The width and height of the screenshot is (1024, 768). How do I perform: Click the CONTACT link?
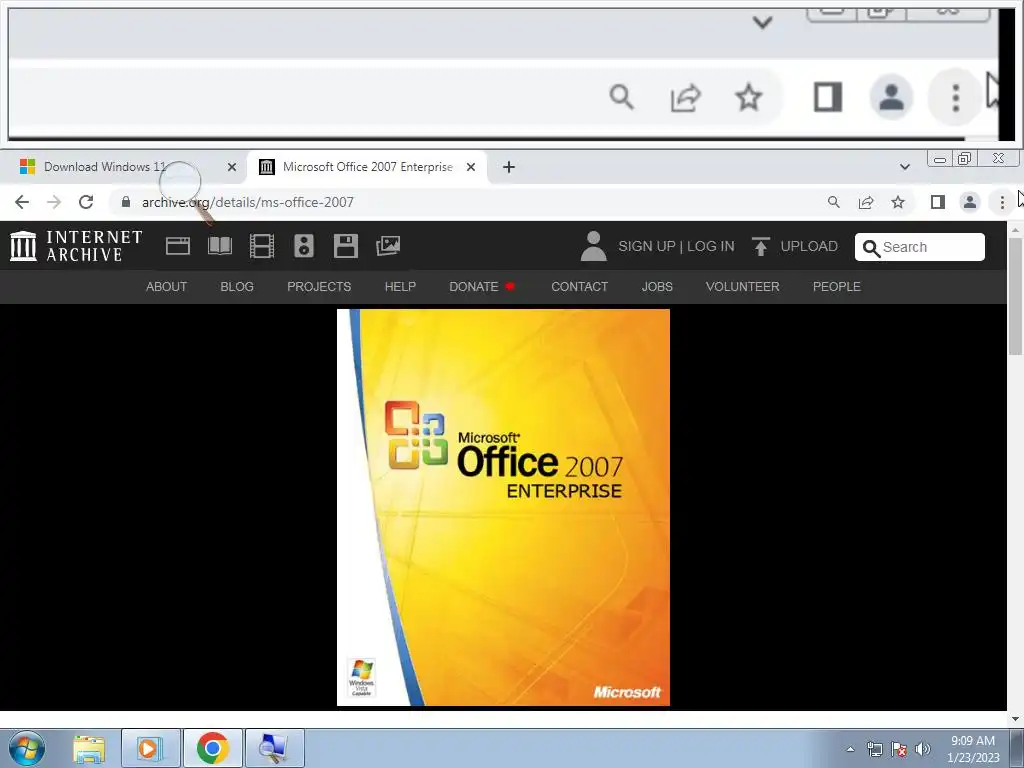pyautogui.click(x=579, y=287)
